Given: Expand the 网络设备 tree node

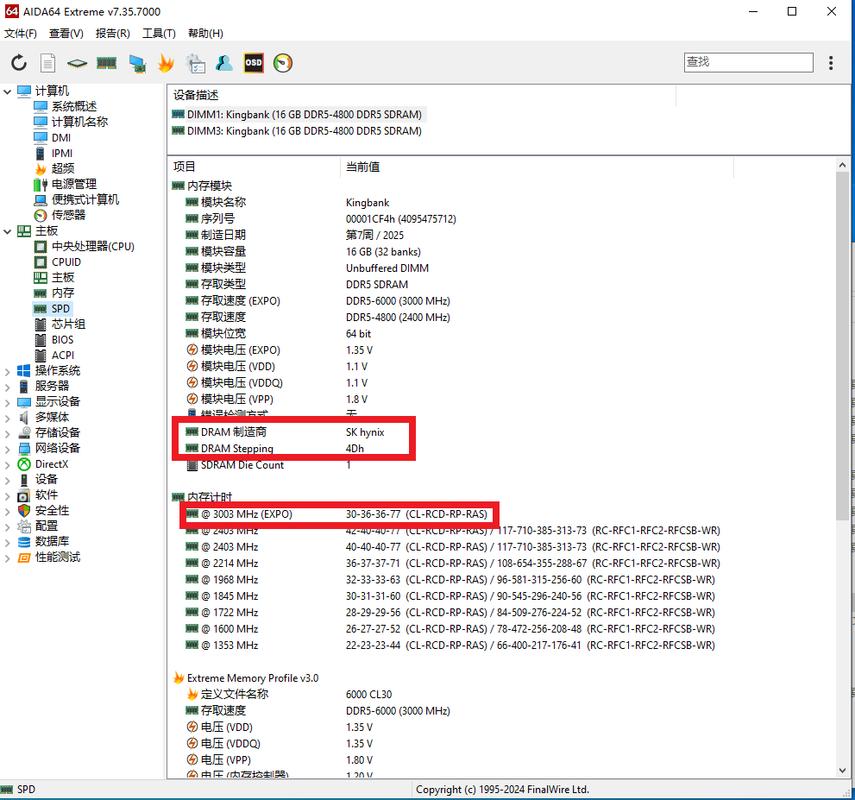Looking at the screenshot, I should [x=7, y=449].
